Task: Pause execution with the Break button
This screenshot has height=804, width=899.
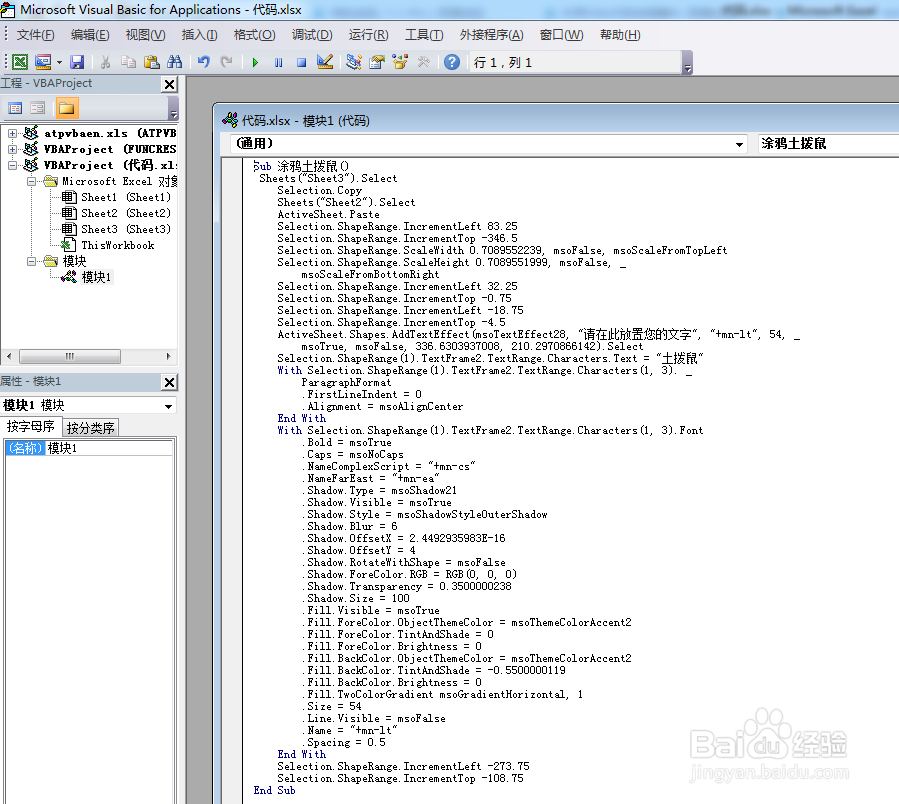Action: tap(278, 62)
